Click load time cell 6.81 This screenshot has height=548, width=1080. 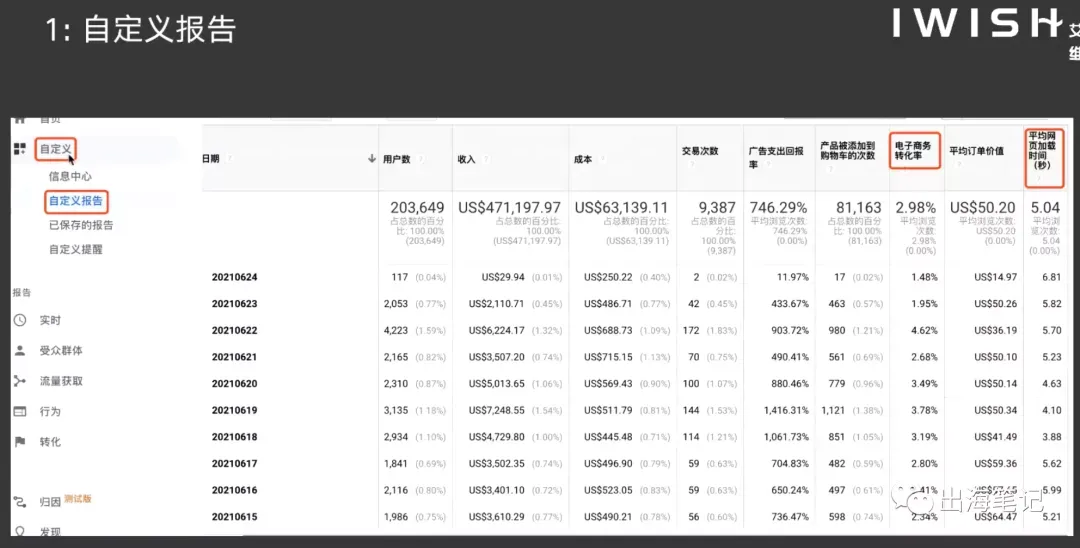(1052, 277)
